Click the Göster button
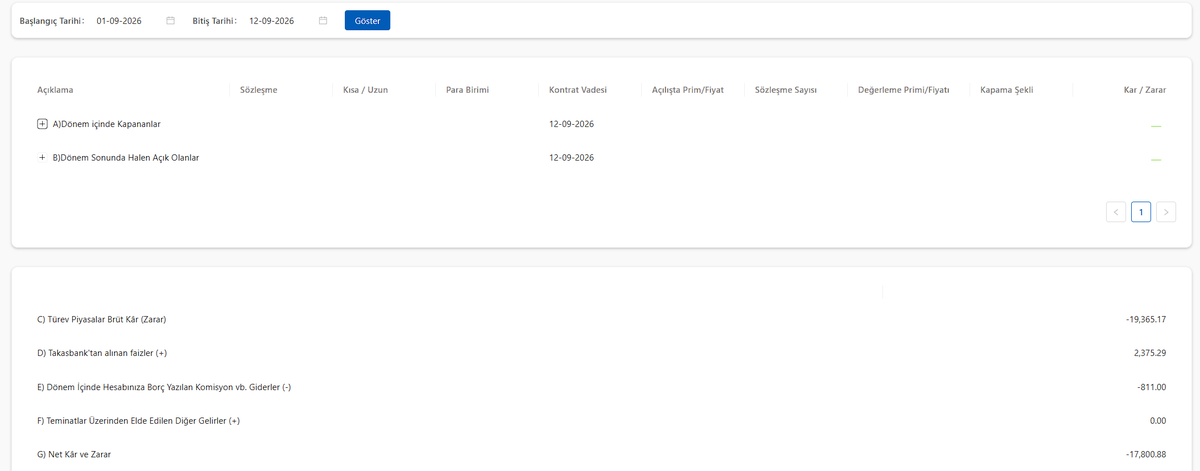Image resolution: width=1200 pixels, height=471 pixels. coord(367,20)
